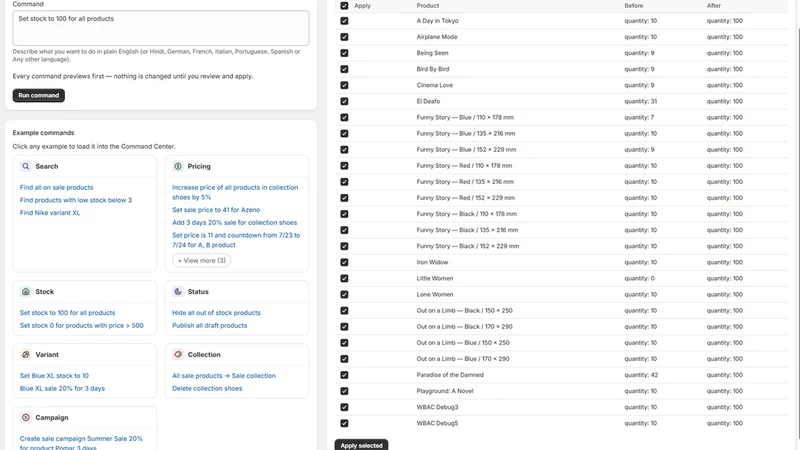Uncheck the Cinema Love row checkbox
The height and width of the screenshot is (450, 800).
[344, 85]
